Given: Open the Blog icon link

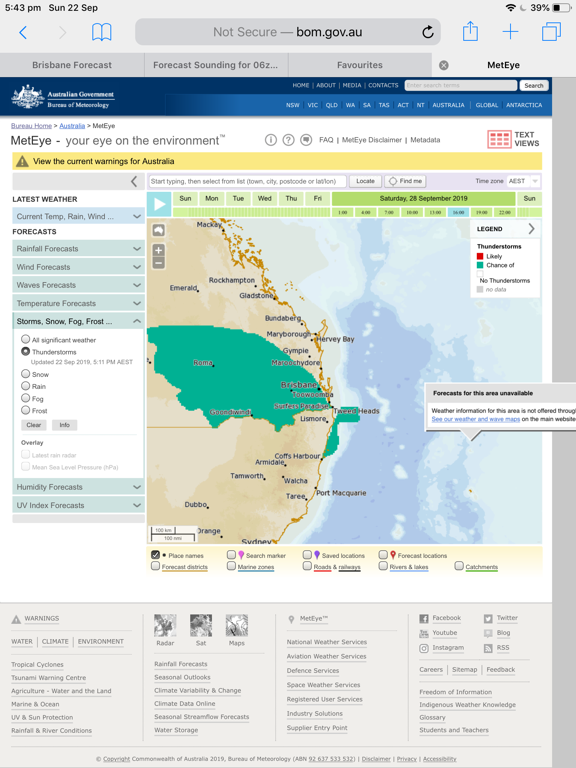Looking at the screenshot, I should pos(488,633).
